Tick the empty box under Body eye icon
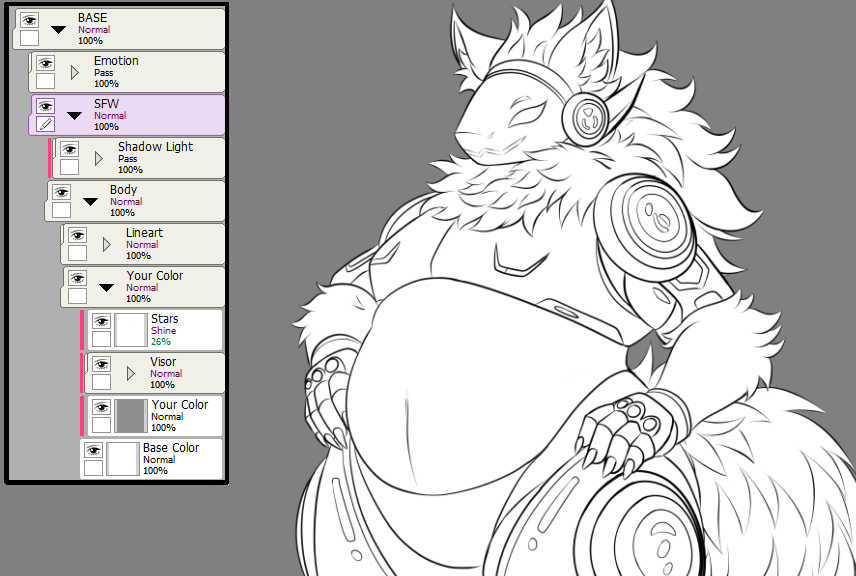This screenshot has height=576, width=856. click(61, 210)
